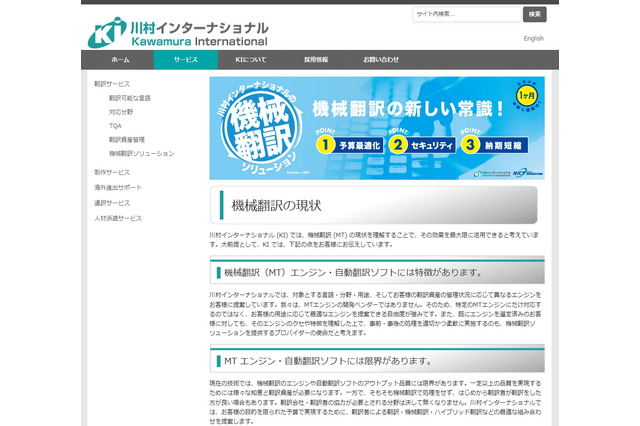
Task: Click the 検索 search button
Action: 535,14
